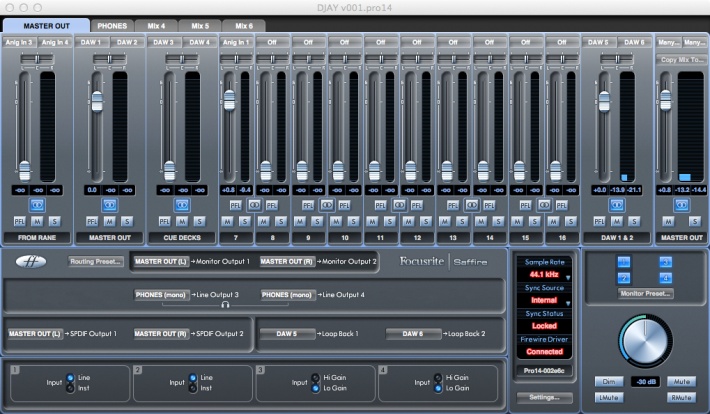Open the Mix 5 tab
This screenshot has width=710, height=414.
pyautogui.click(x=199, y=24)
